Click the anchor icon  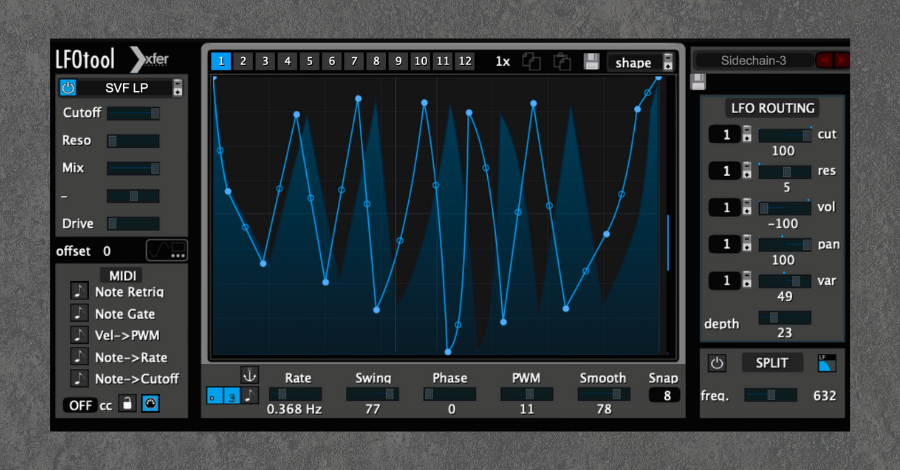(249, 375)
